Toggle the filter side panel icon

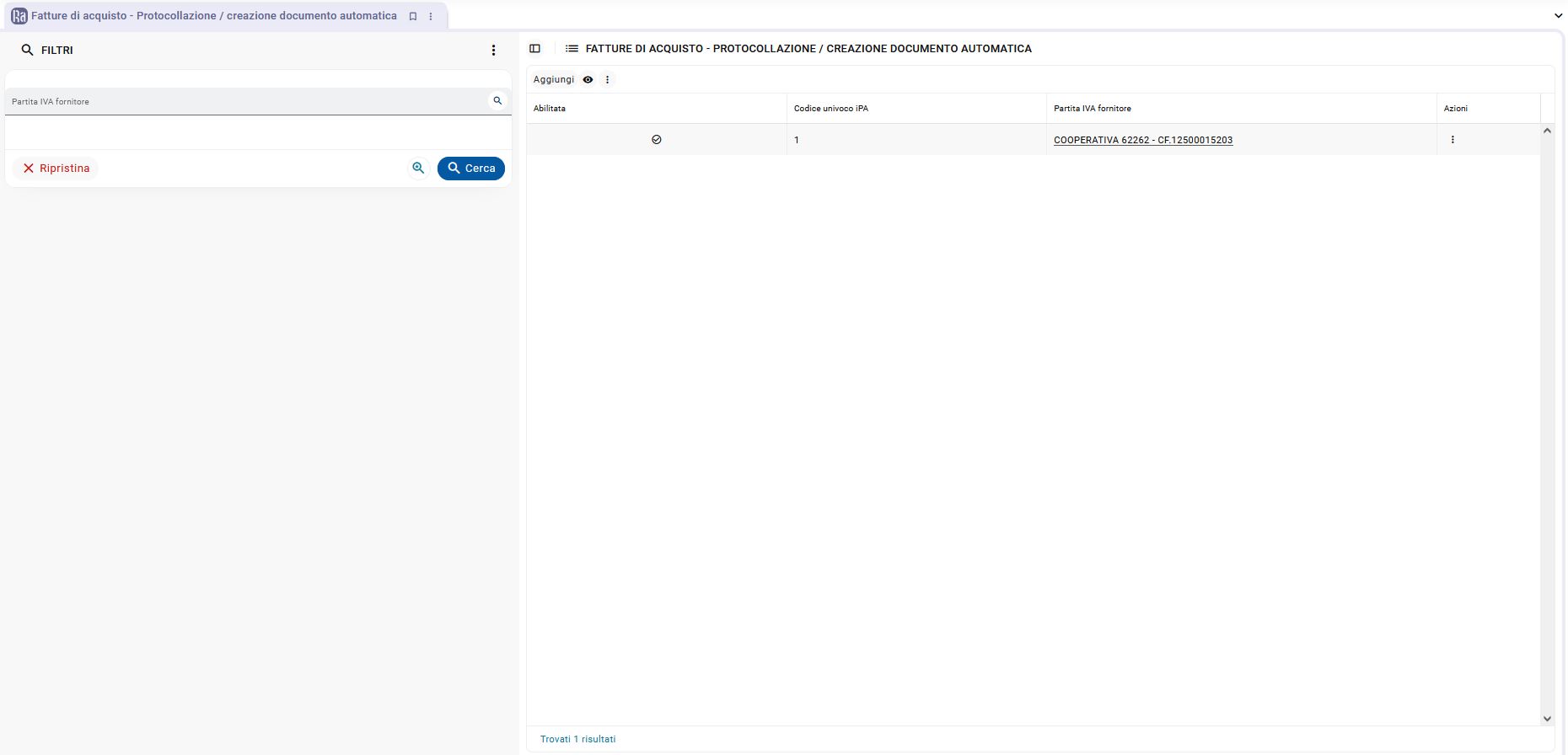tap(534, 49)
